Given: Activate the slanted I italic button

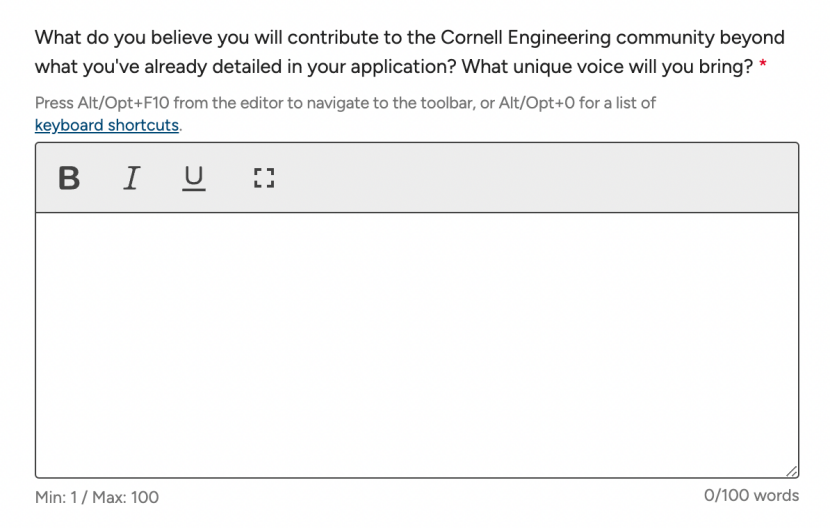Looking at the screenshot, I should click(131, 178).
